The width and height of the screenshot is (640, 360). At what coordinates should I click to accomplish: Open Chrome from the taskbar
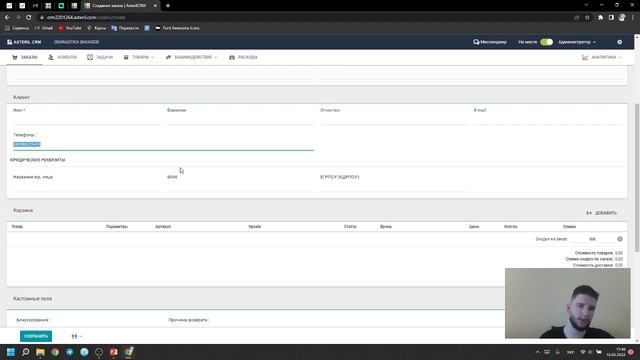(x=55, y=352)
